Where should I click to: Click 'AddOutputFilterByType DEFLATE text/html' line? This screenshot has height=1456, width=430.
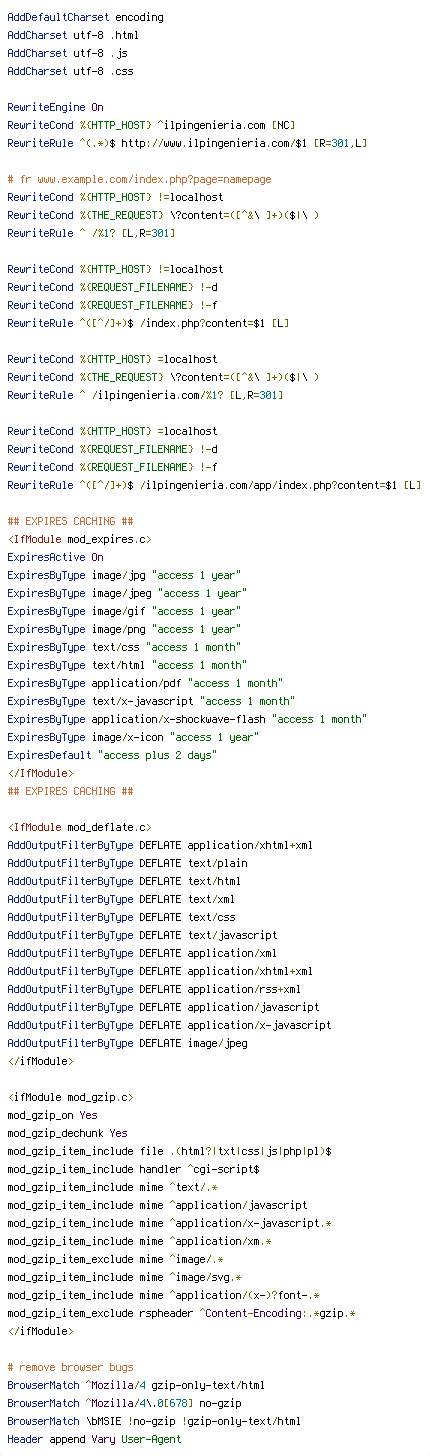coord(124,881)
